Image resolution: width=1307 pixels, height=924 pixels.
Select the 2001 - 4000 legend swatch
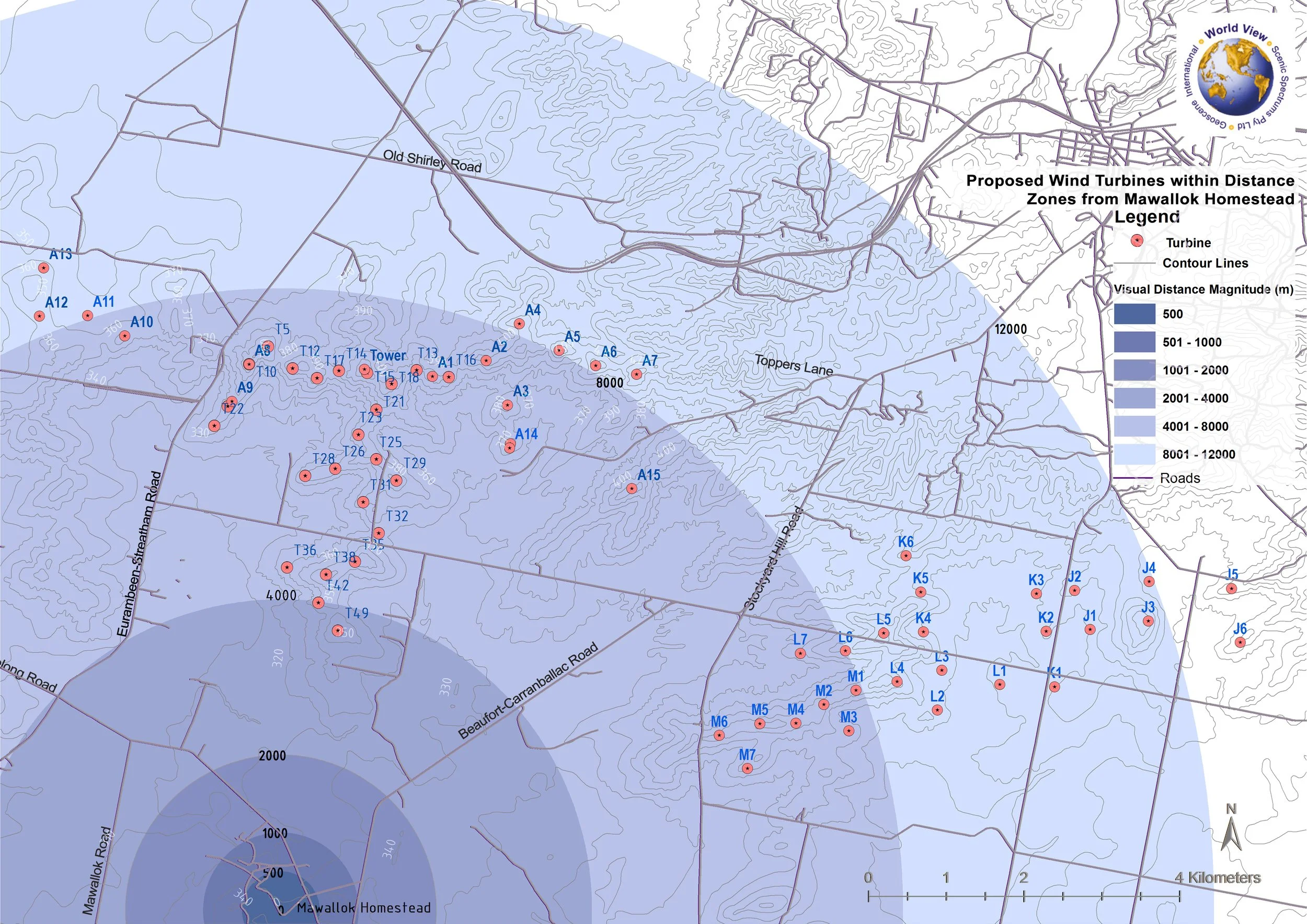1134,398
